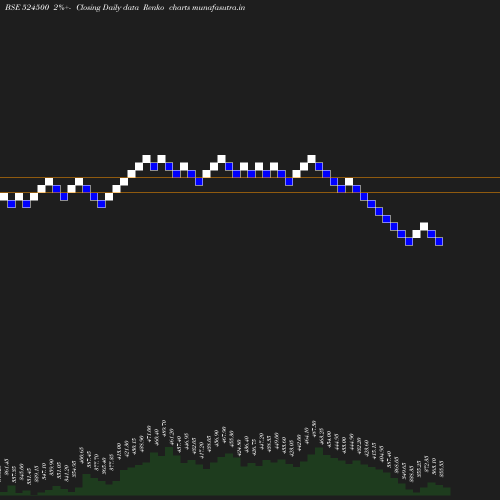Image resolution: width=500 pixels, height=500 pixels.
Task: Click the 449.00 price label
Action: tap(276, 441)
